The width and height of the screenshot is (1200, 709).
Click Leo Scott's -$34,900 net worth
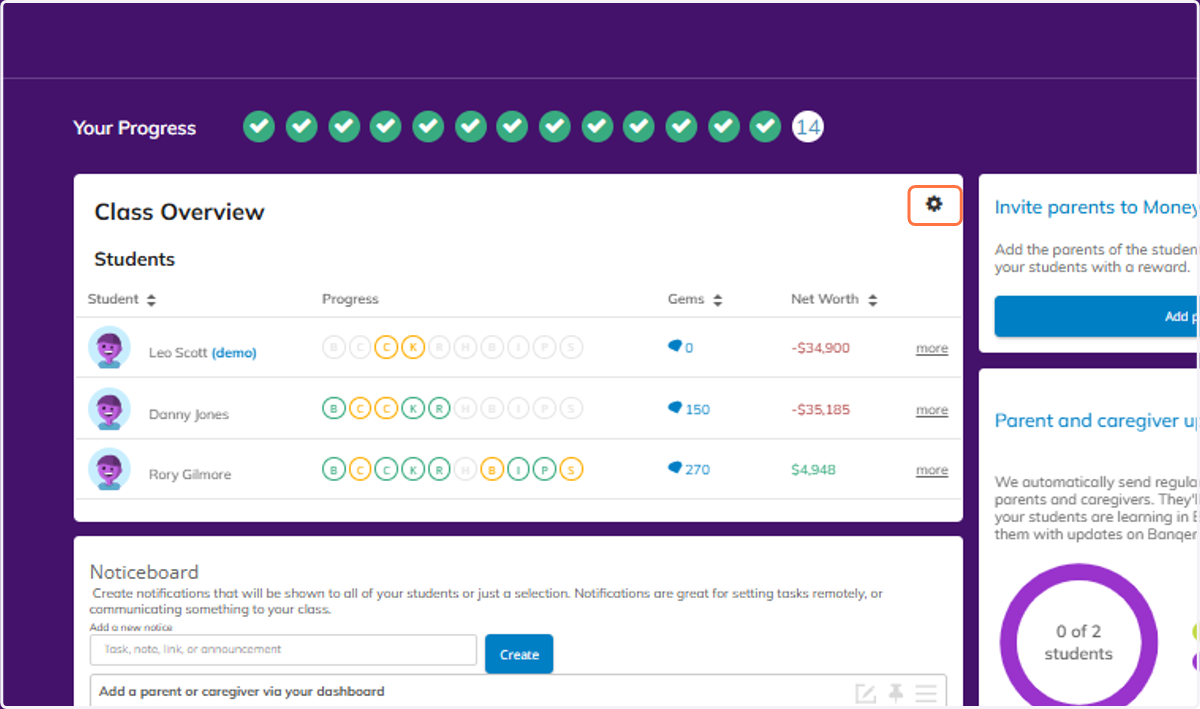pyautogui.click(x=820, y=348)
